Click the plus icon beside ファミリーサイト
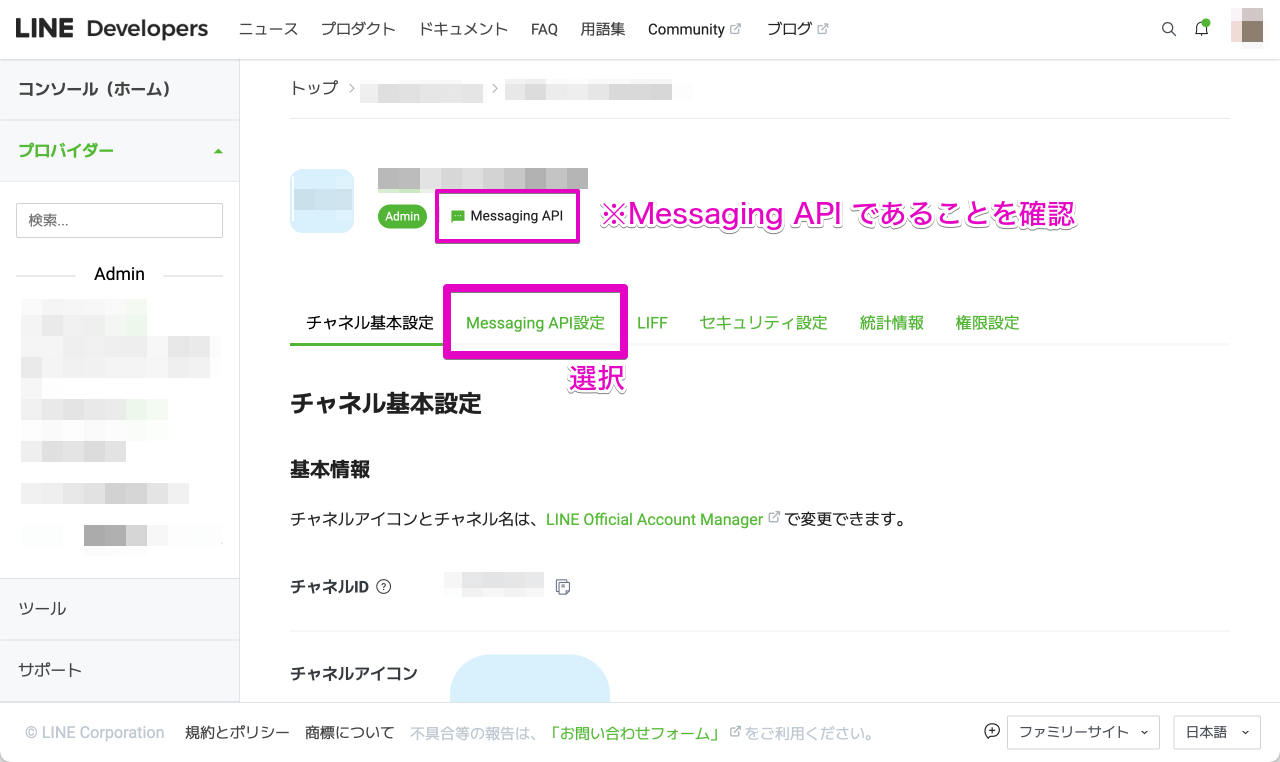 (x=992, y=732)
